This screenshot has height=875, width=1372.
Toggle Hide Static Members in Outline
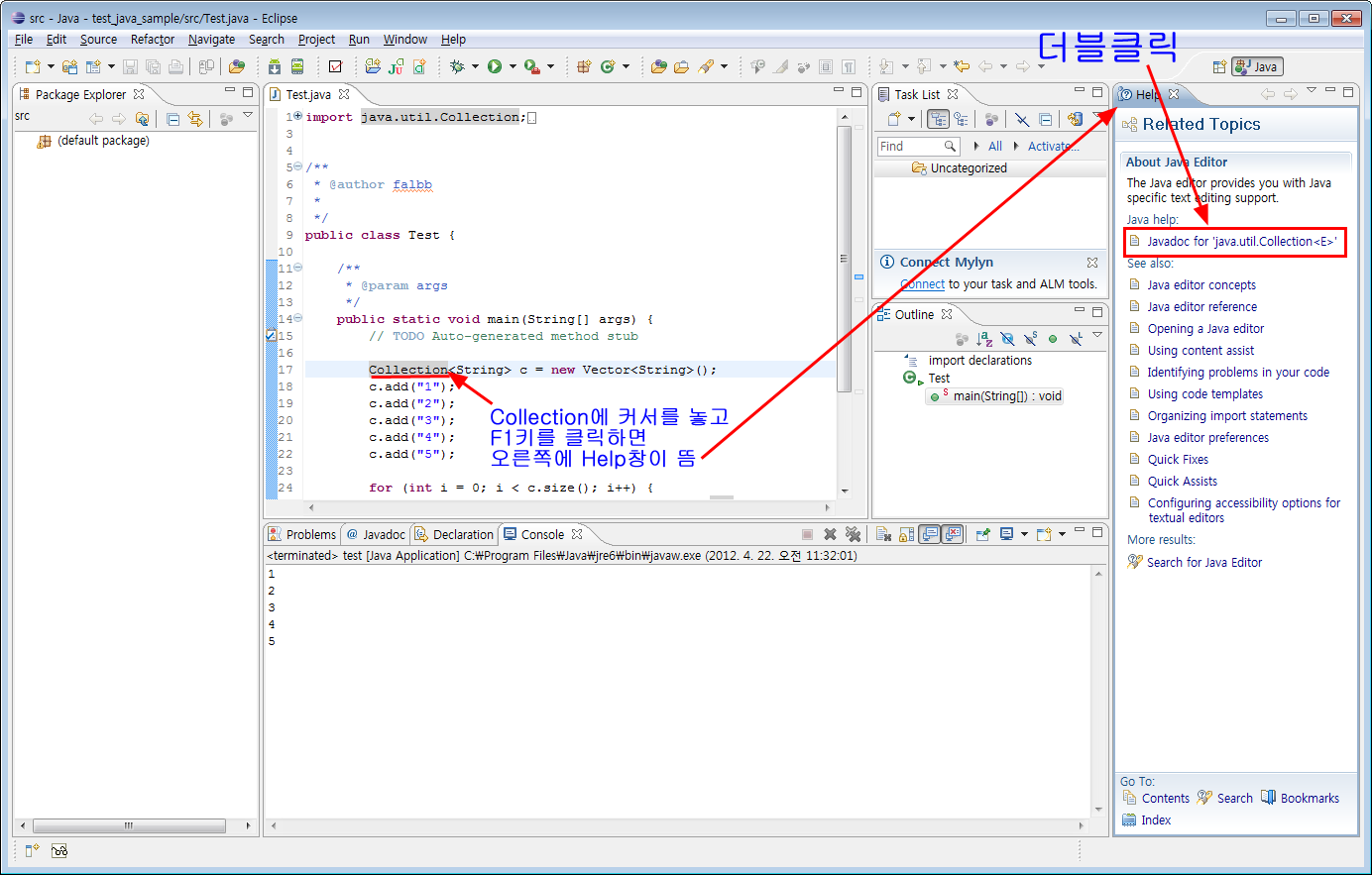point(1030,339)
